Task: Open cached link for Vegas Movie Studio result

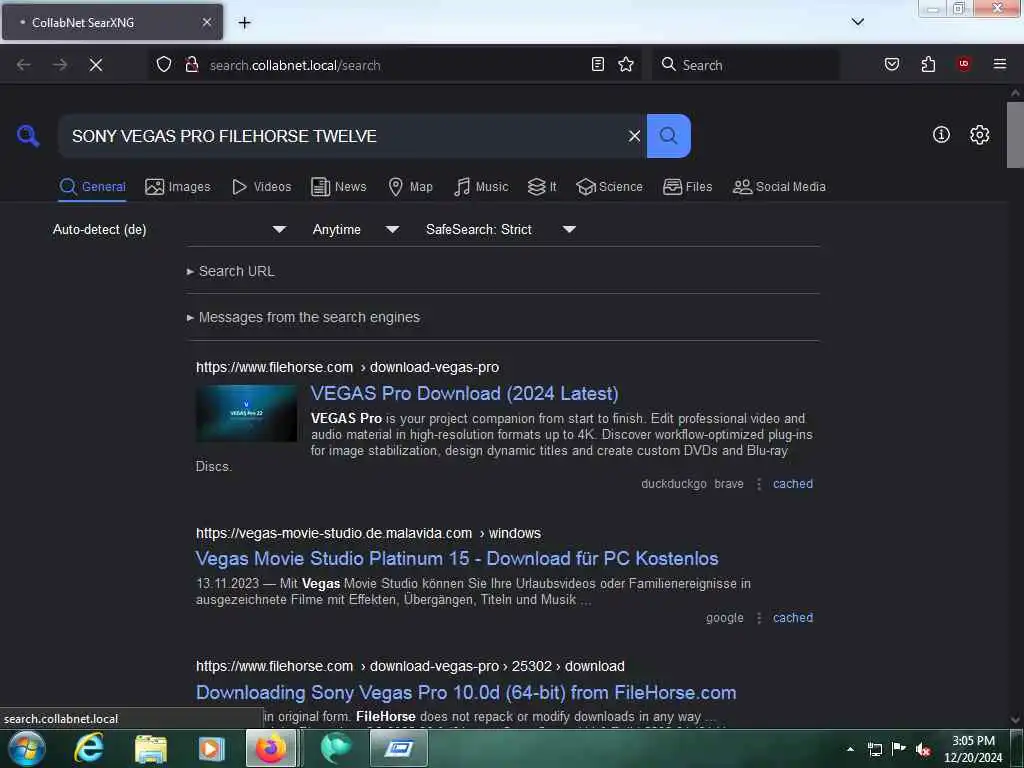Action: tap(793, 618)
